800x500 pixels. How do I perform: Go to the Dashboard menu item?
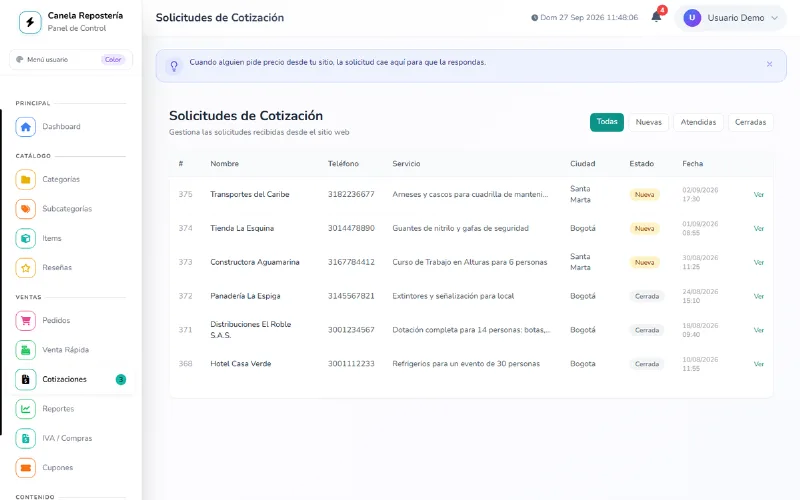click(71, 127)
